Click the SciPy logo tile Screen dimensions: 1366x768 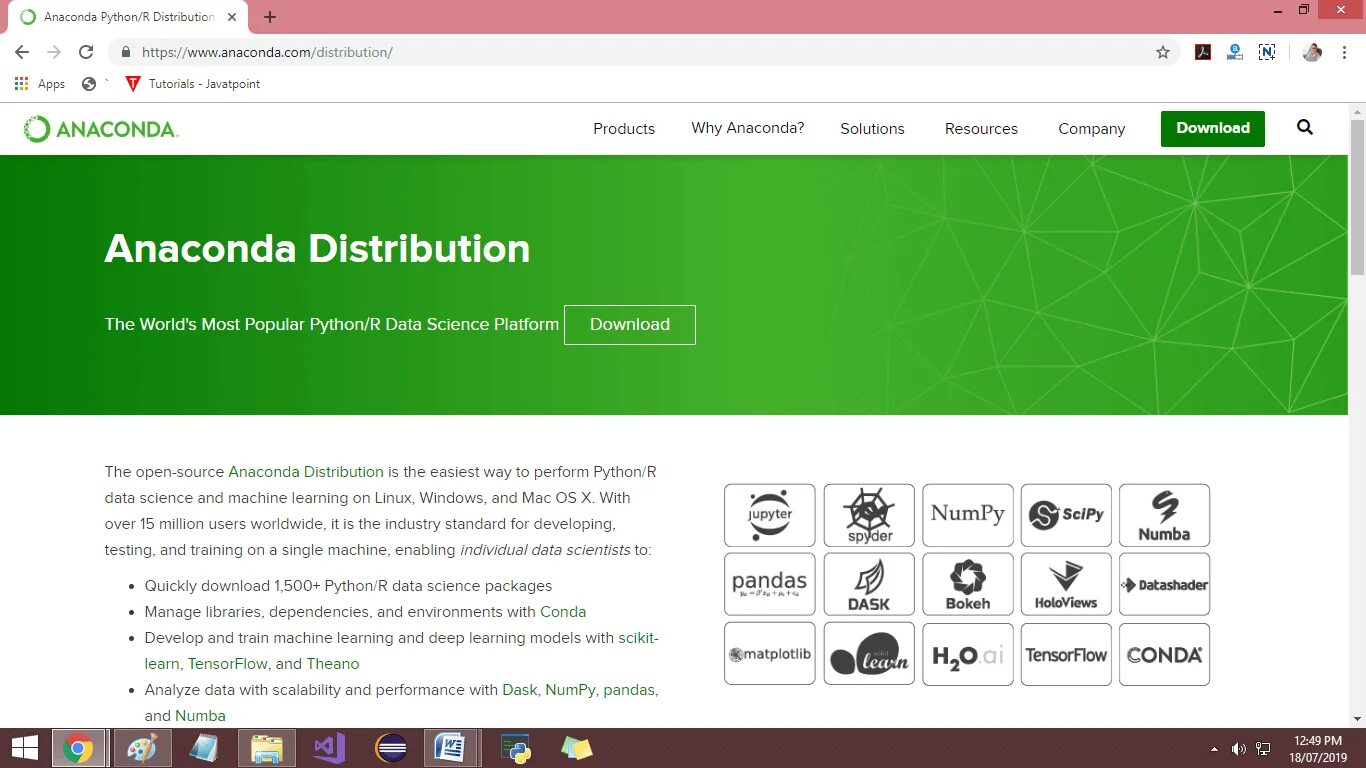coord(1066,516)
